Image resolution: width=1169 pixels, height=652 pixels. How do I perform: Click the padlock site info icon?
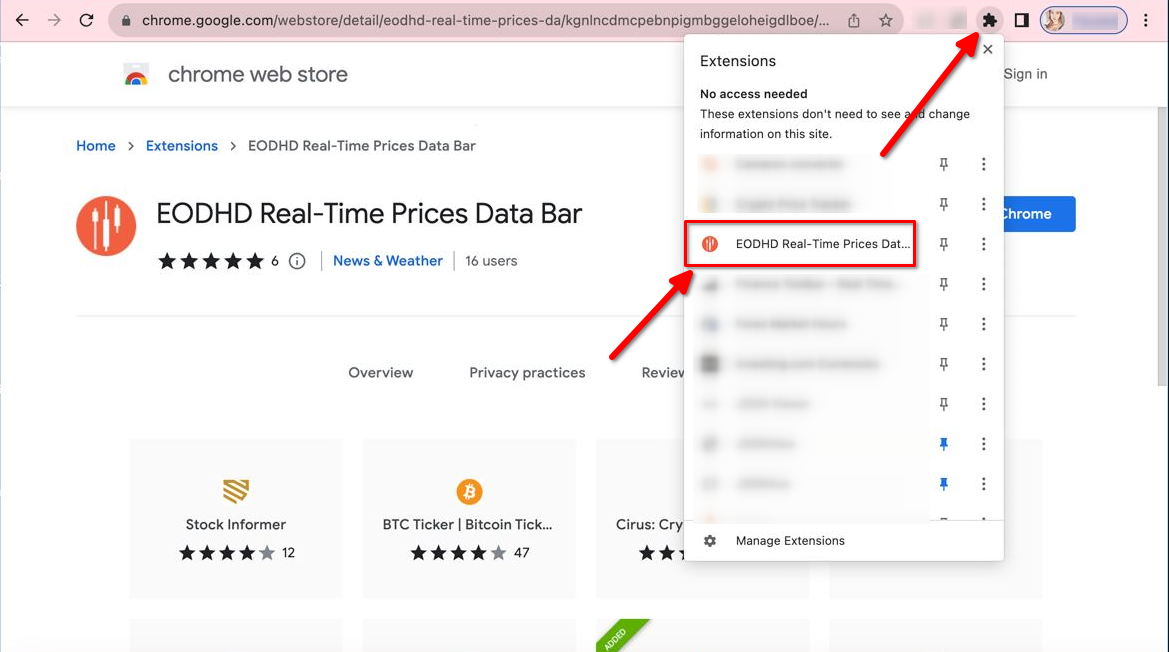tap(126, 21)
